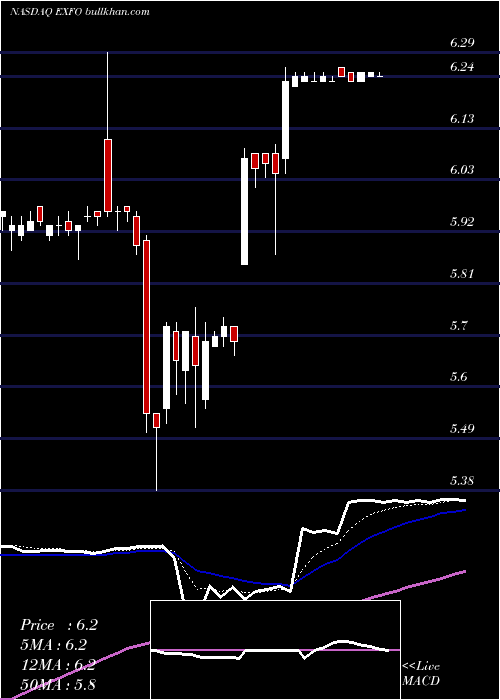500x700 pixels.
Task: Click the NASDAQ EXFO bullkhan.com title text
Action: (x=80, y=12)
